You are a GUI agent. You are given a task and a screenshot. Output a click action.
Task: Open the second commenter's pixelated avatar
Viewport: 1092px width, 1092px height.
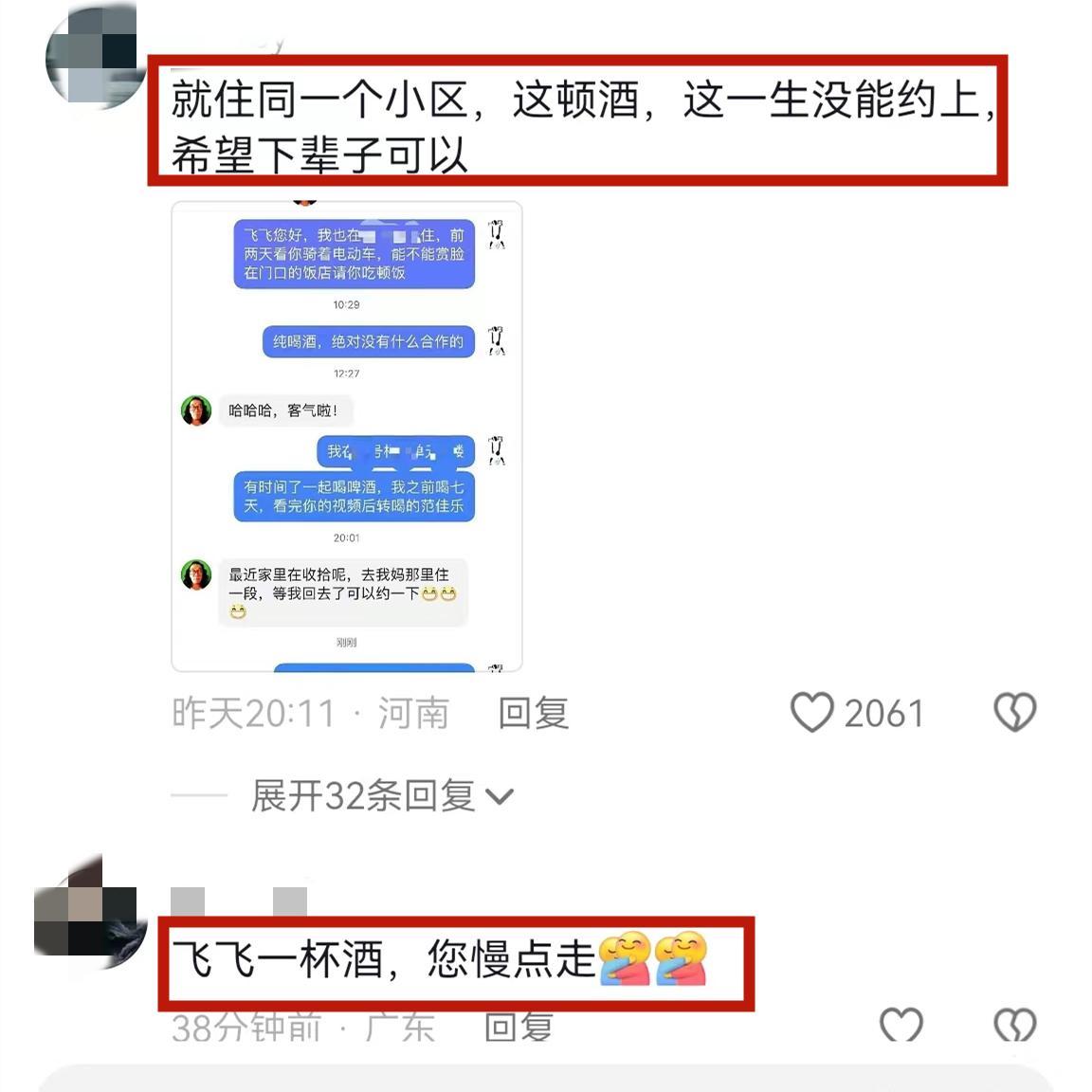tap(91, 912)
